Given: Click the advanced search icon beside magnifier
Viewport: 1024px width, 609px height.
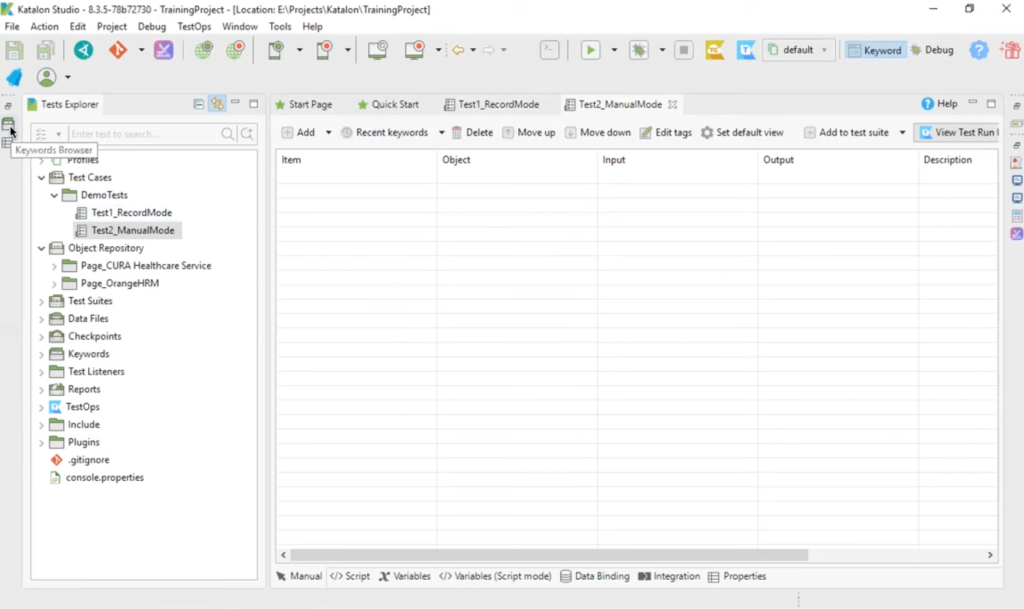Looking at the screenshot, I should pos(247,134).
